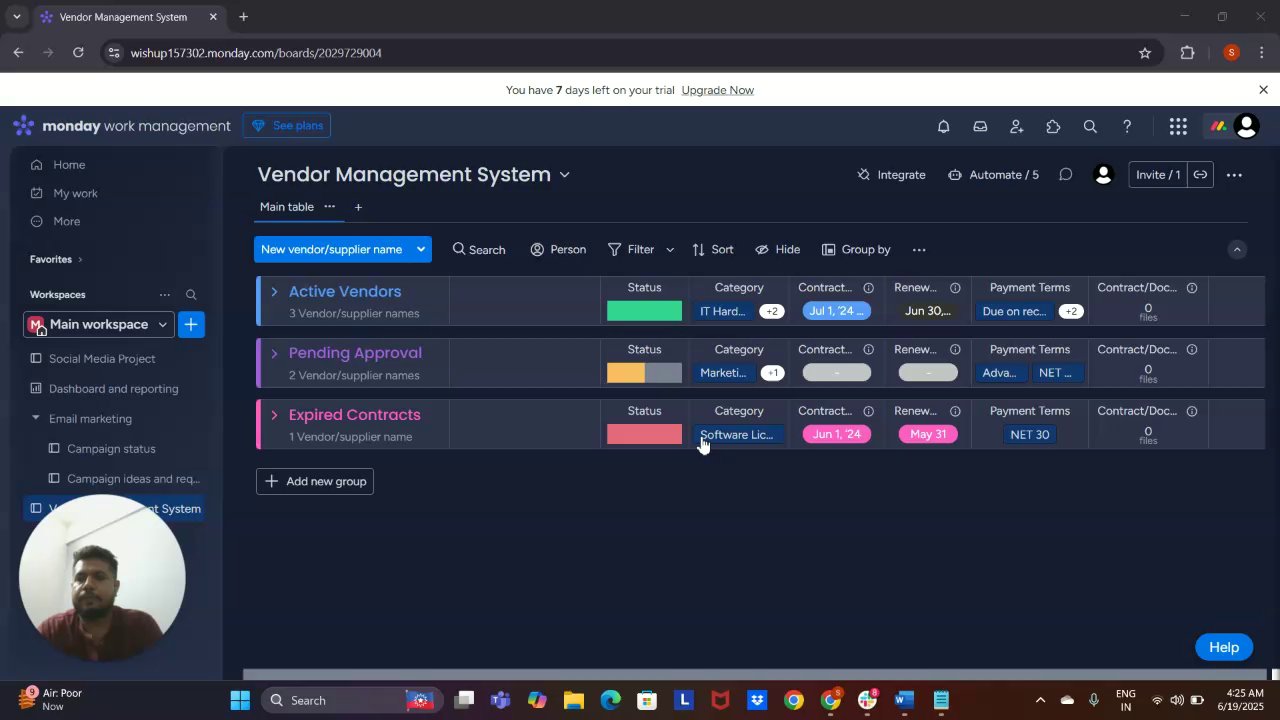Click the monday product switcher logo icon
1280x720 pixels.
(x=1218, y=126)
